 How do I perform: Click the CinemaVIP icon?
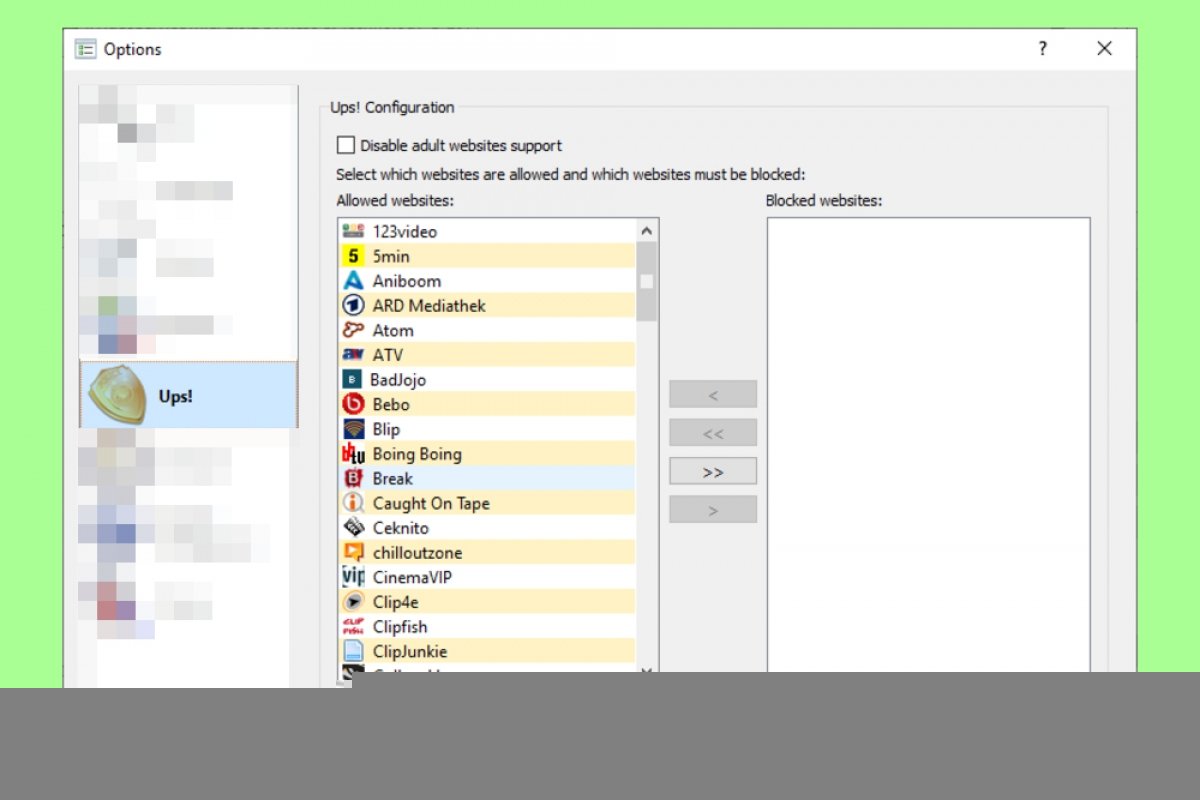(353, 577)
